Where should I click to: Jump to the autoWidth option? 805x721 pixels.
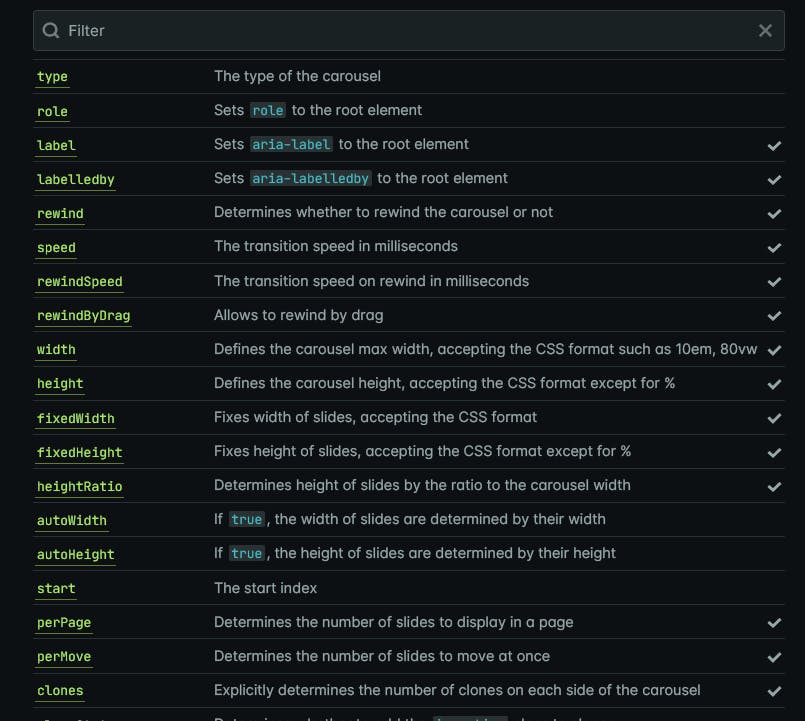[72, 521]
